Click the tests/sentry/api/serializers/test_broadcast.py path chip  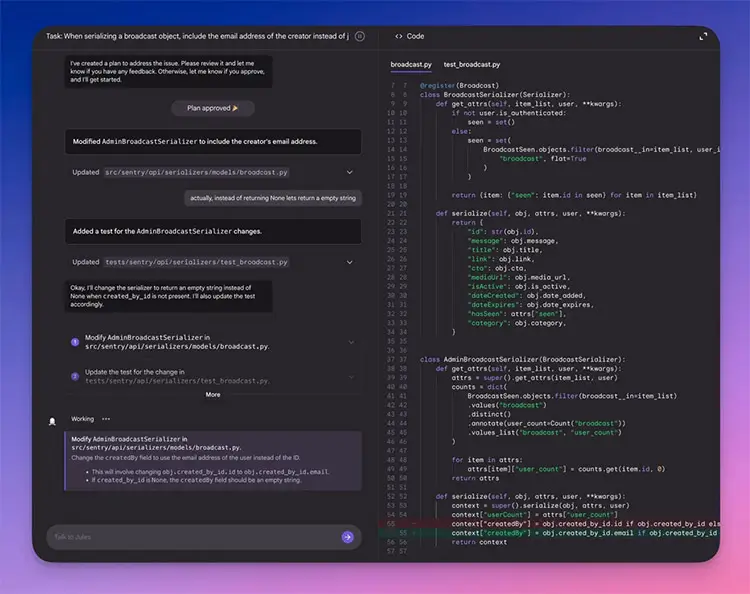(x=196, y=262)
